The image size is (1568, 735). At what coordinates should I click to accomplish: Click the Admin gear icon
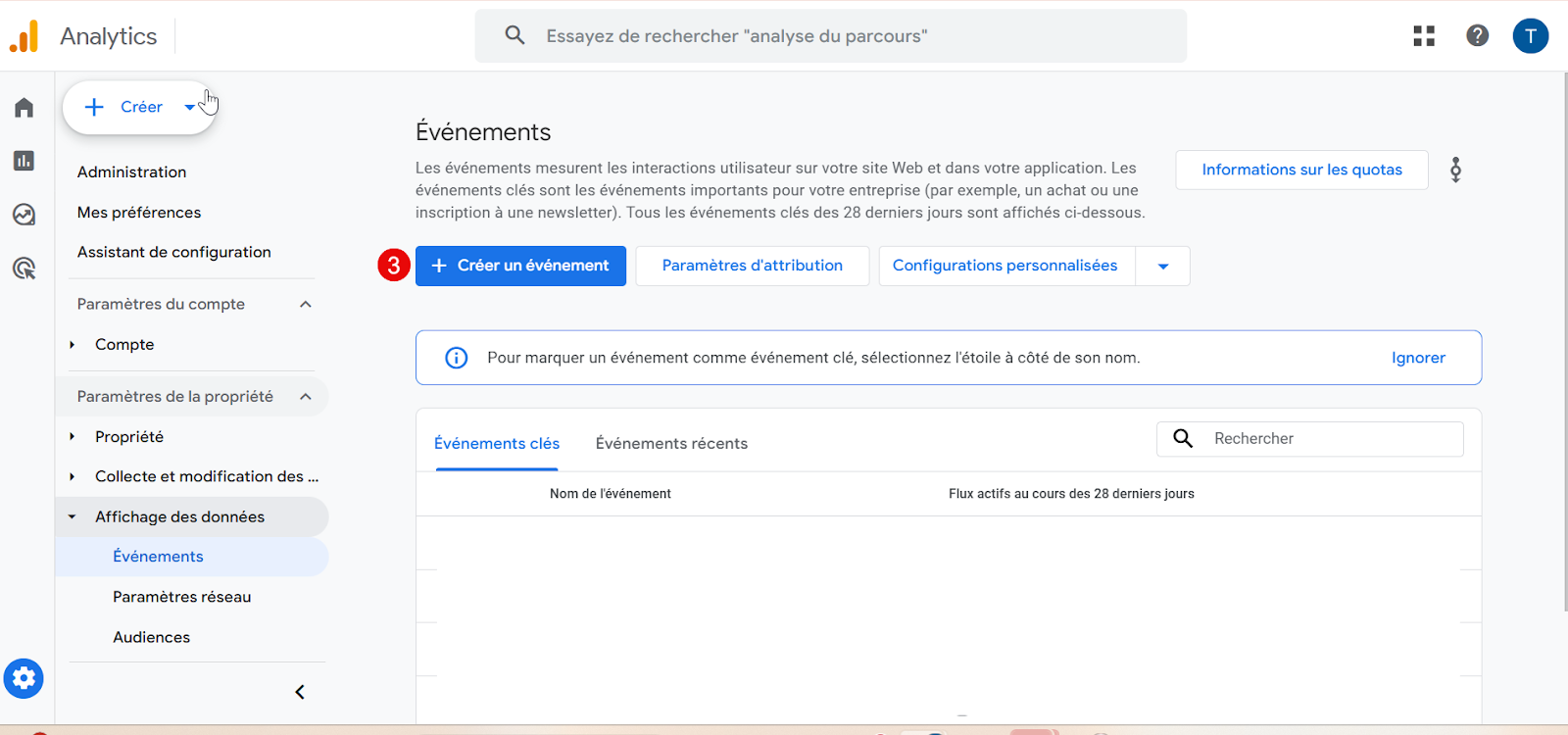coord(24,678)
